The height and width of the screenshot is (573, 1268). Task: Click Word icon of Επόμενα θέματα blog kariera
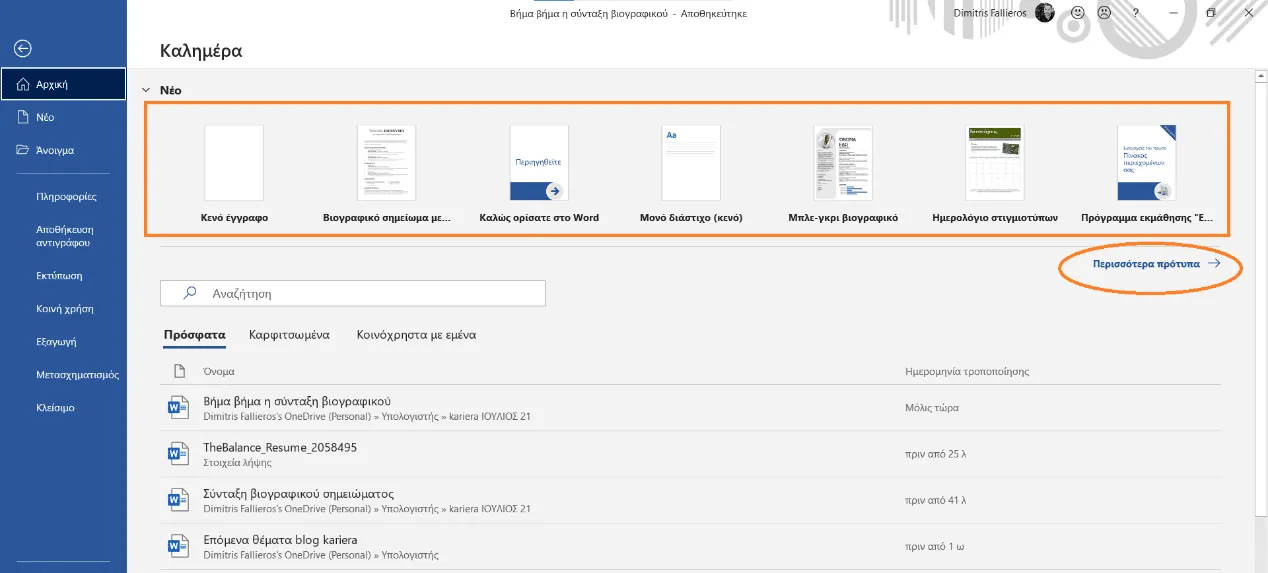[x=177, y=546]
